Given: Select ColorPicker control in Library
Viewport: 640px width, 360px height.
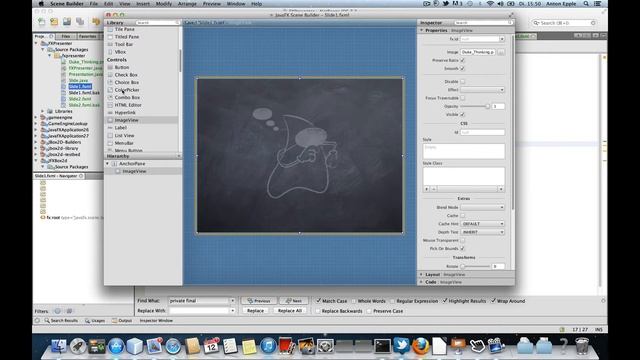Looking at the screenshot, I should click(127, 90).
